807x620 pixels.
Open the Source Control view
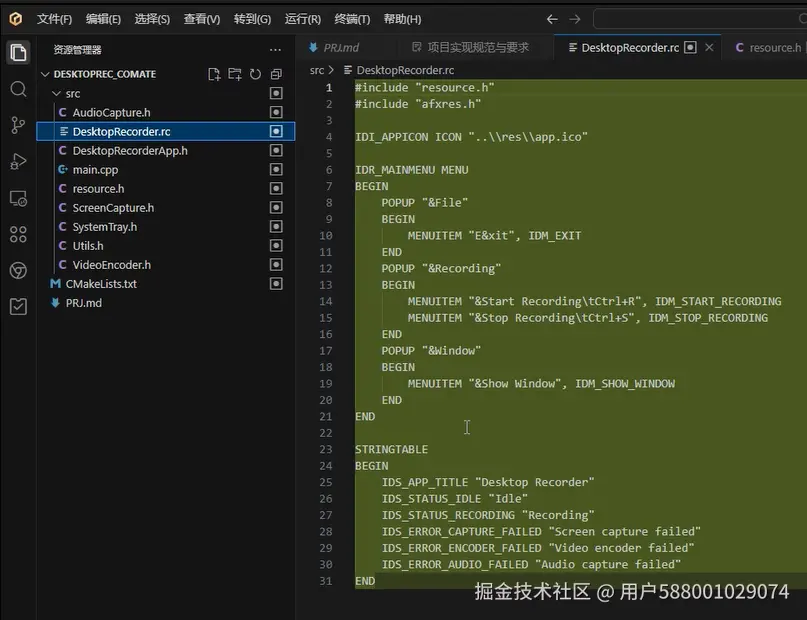18,125
